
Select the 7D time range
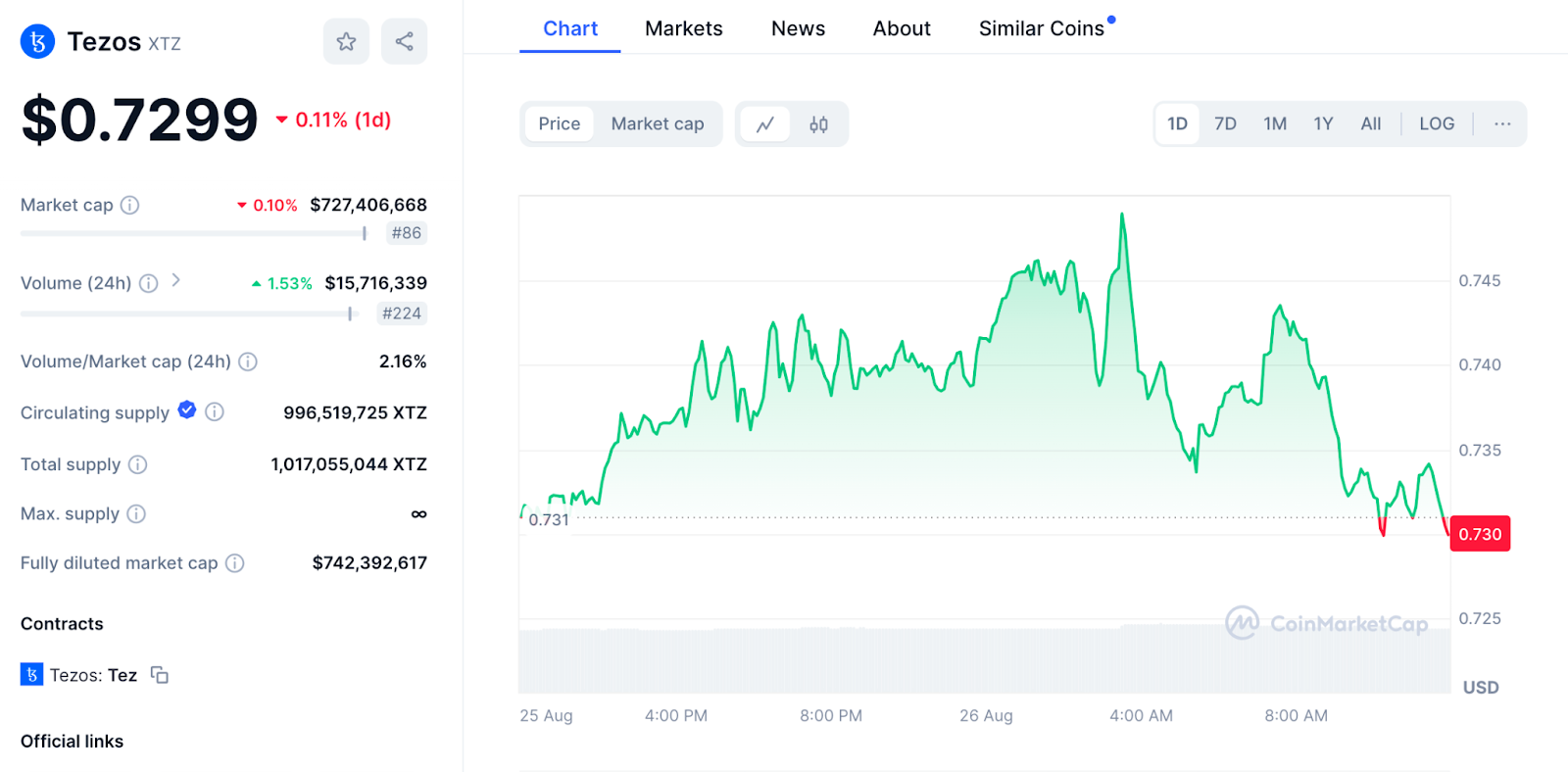point(1225,124)
